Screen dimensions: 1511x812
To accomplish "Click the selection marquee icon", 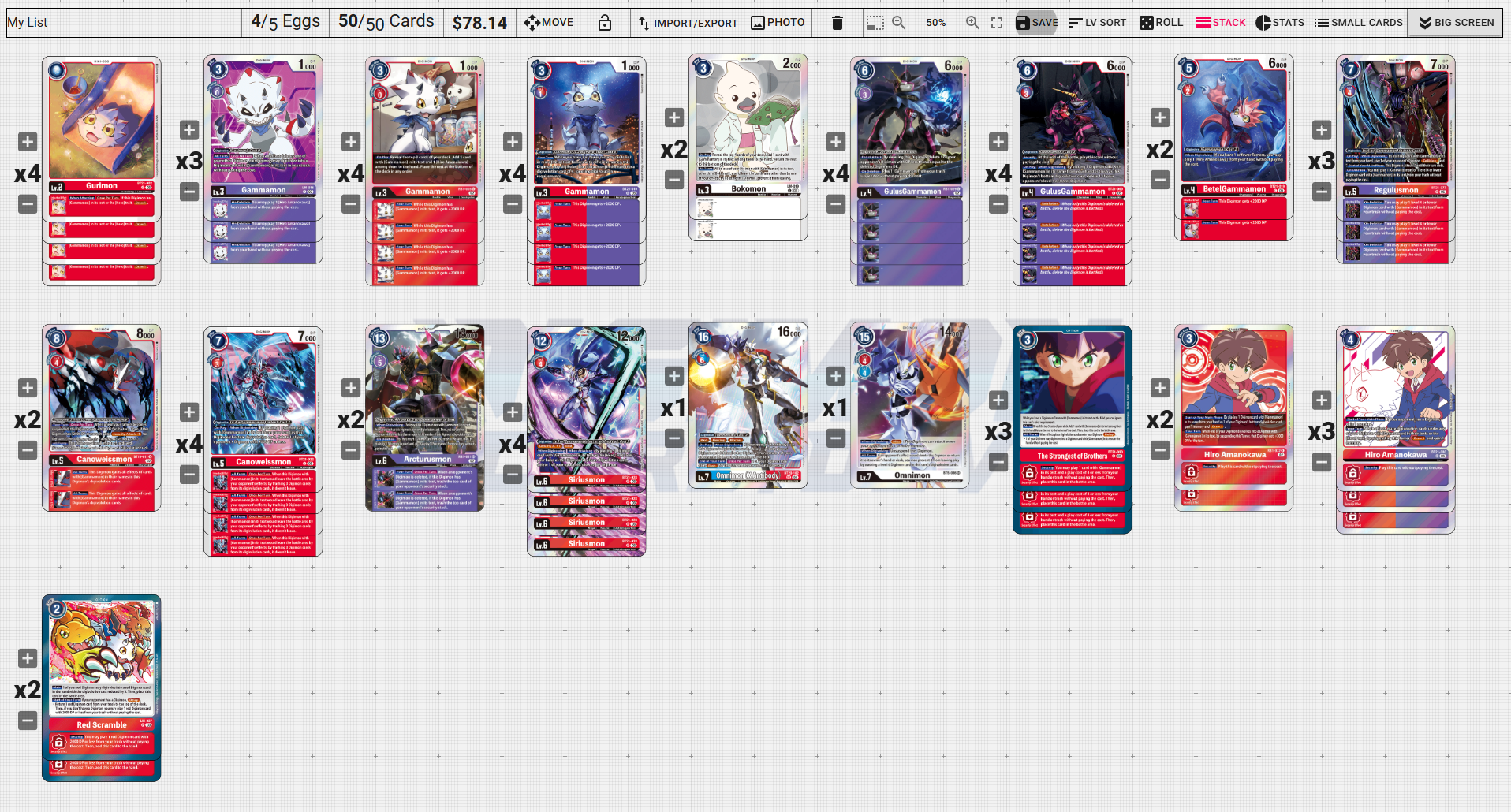I will [875, 23].
